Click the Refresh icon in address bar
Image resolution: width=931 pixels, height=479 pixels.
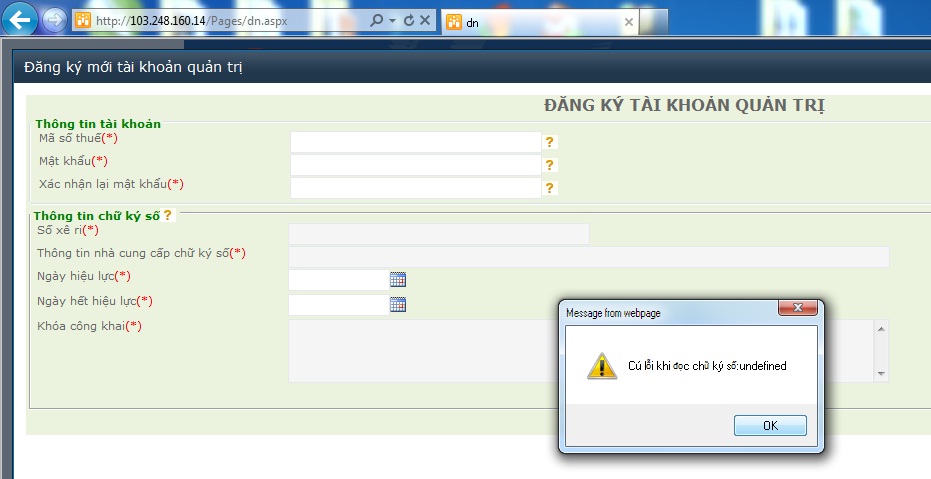(x=408, y=21)
